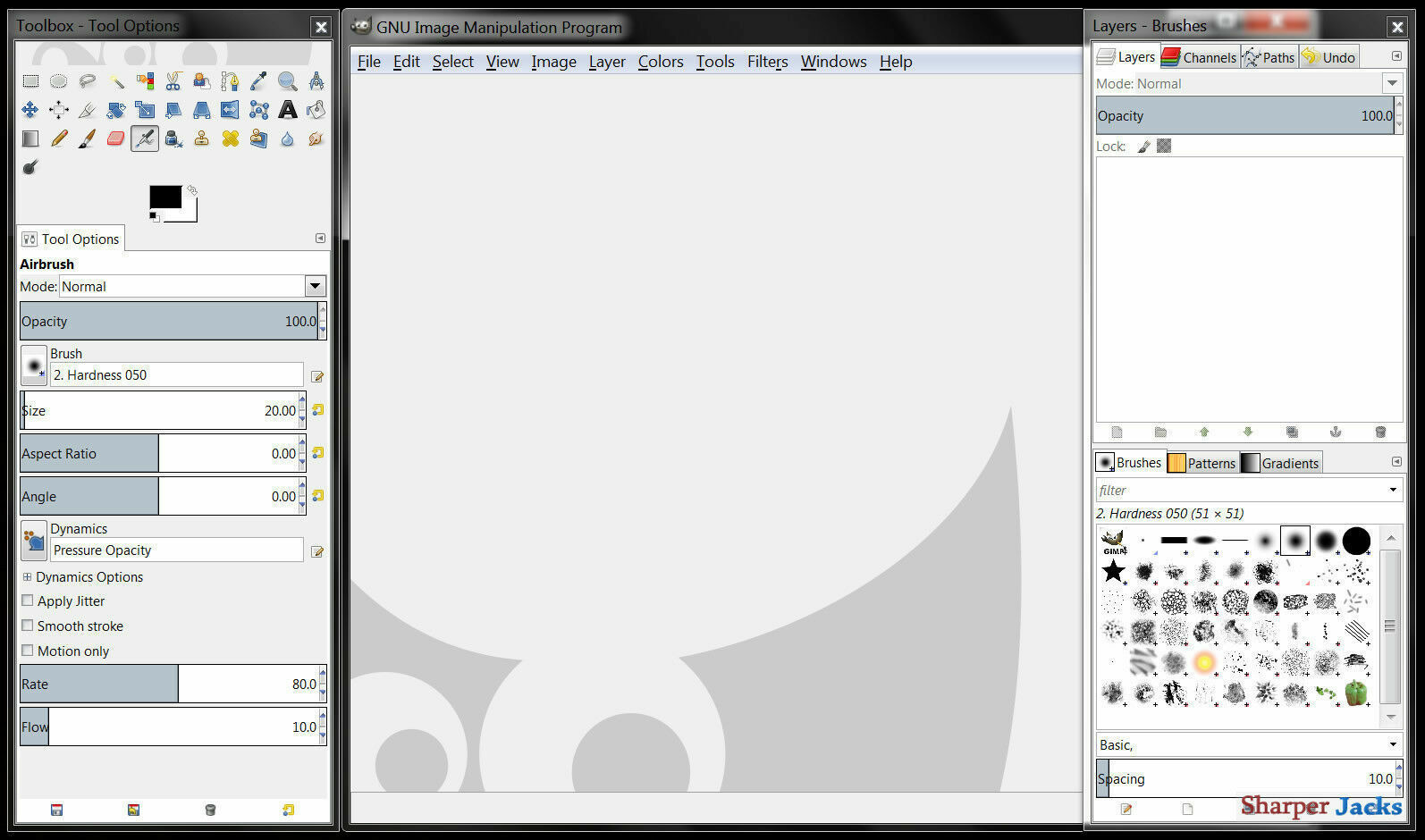1425x840 pixels.
Task: Select the Paintbrush tool
Action: click(88, 139)
